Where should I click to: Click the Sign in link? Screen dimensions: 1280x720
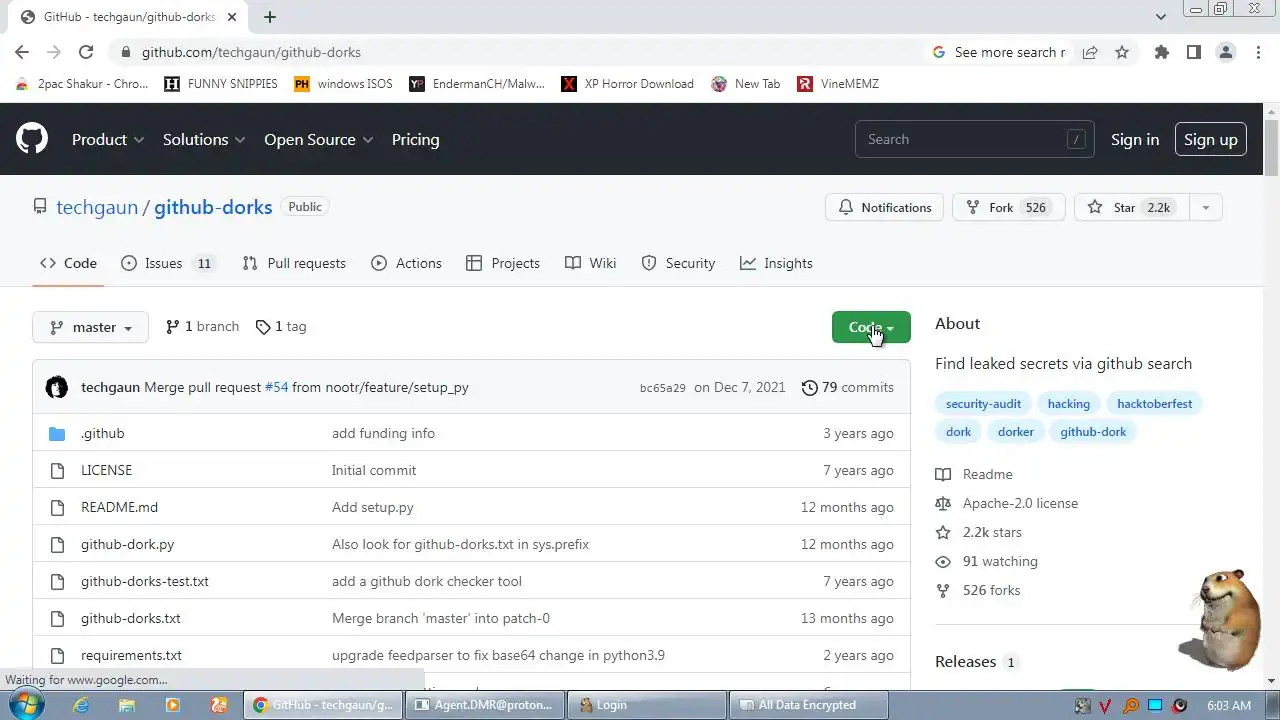tap(1135, 139)
